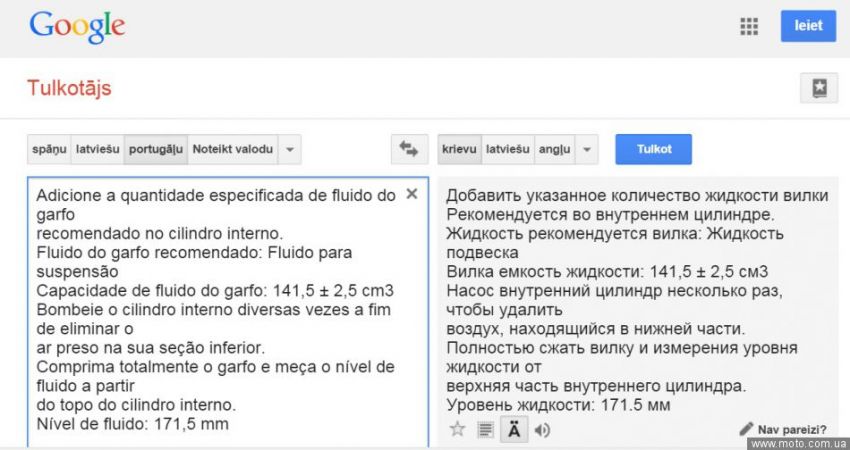Click 'Уровень жидкости: 171.5 мм' text
This screenshot has height=450, width=850.
[558, 404]
